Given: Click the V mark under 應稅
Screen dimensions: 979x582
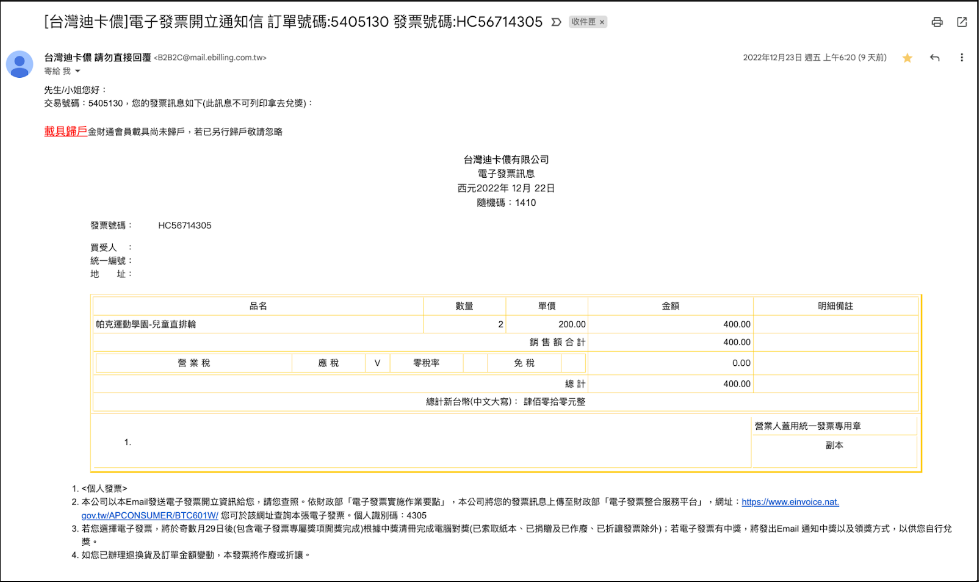Looking at the screenshot, I should point(377,363).
